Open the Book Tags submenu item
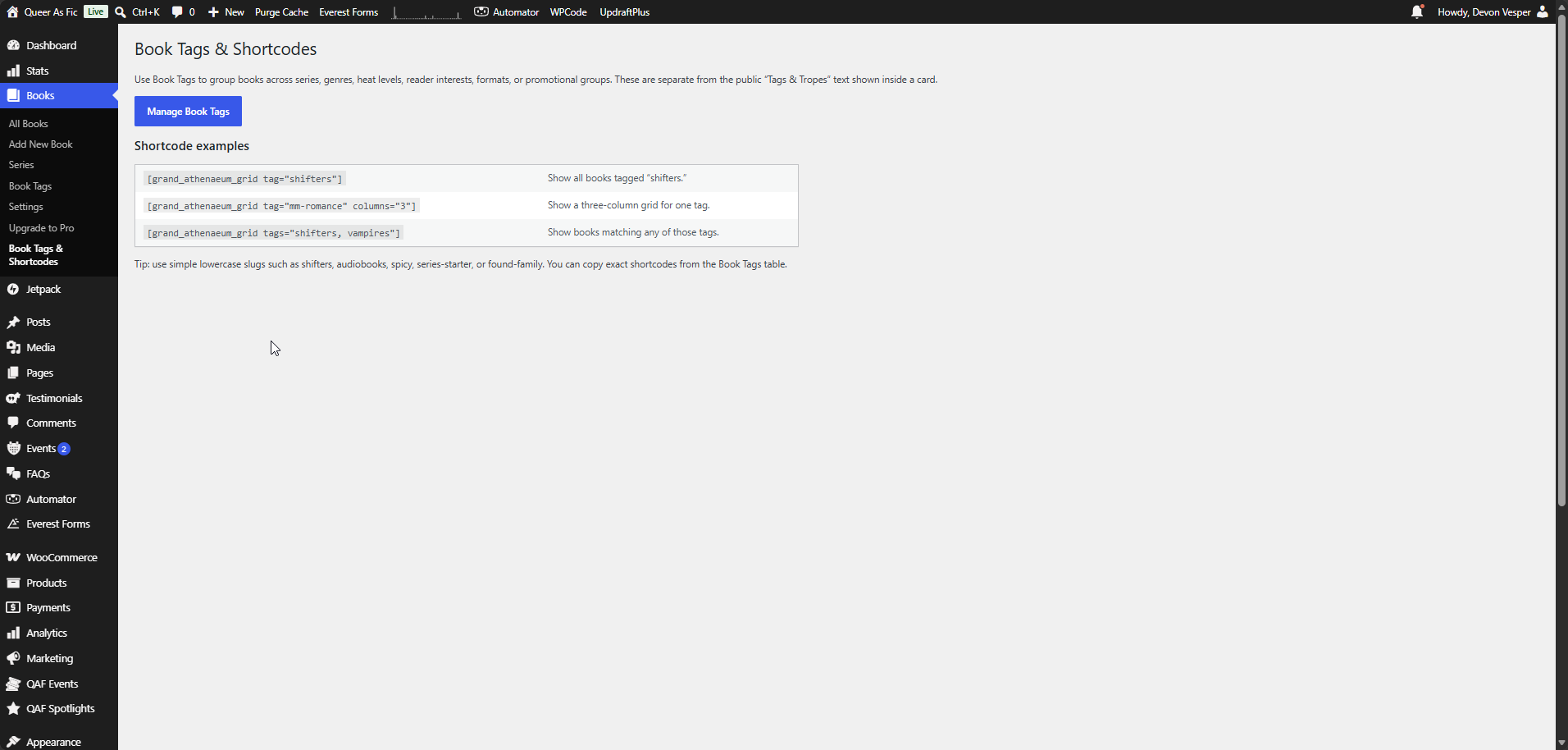Viewport: 1568px width, 750px height. click(30, 186)
